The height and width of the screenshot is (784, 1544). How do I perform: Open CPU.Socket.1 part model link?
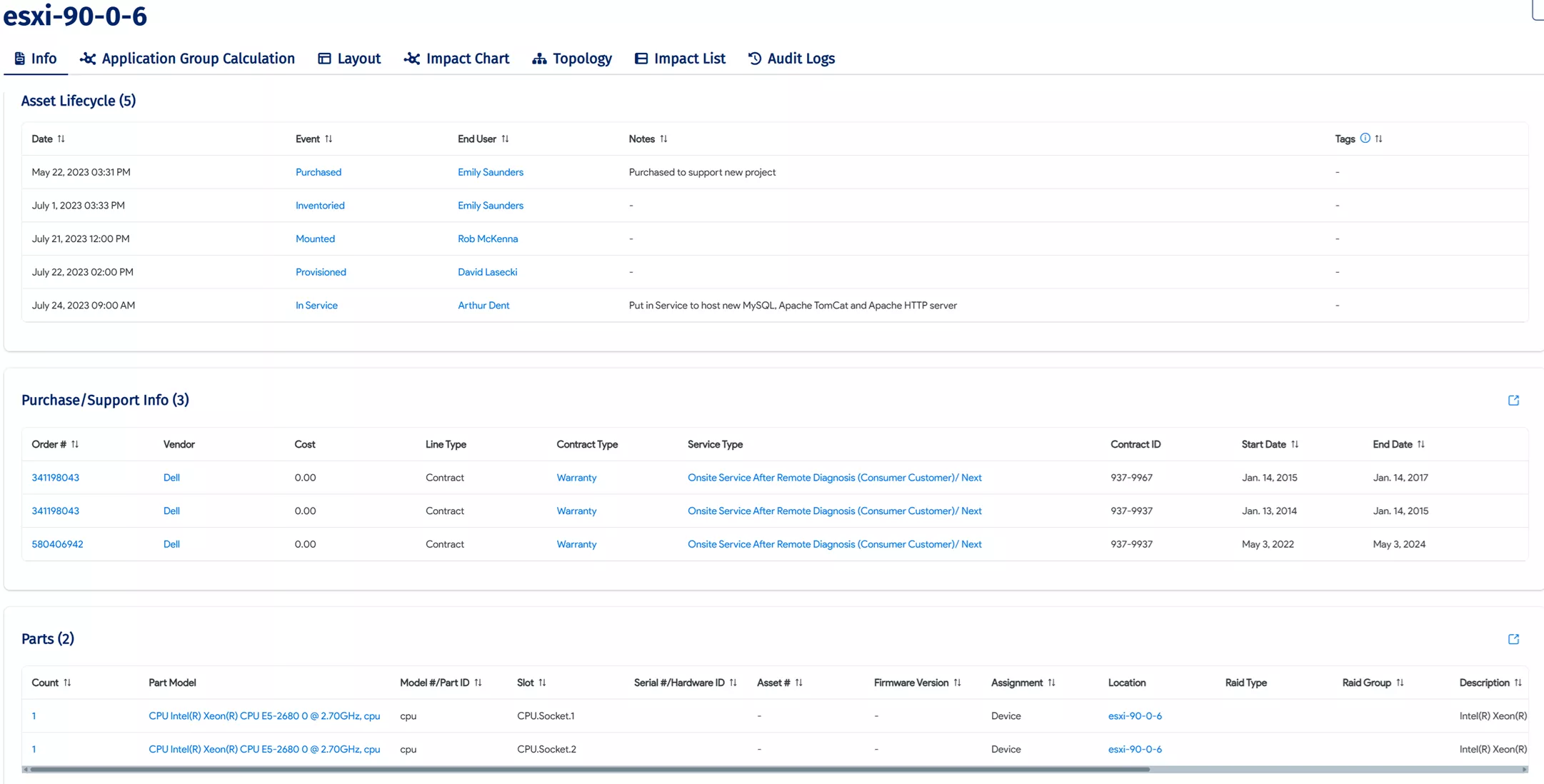[x=264, y=716]
